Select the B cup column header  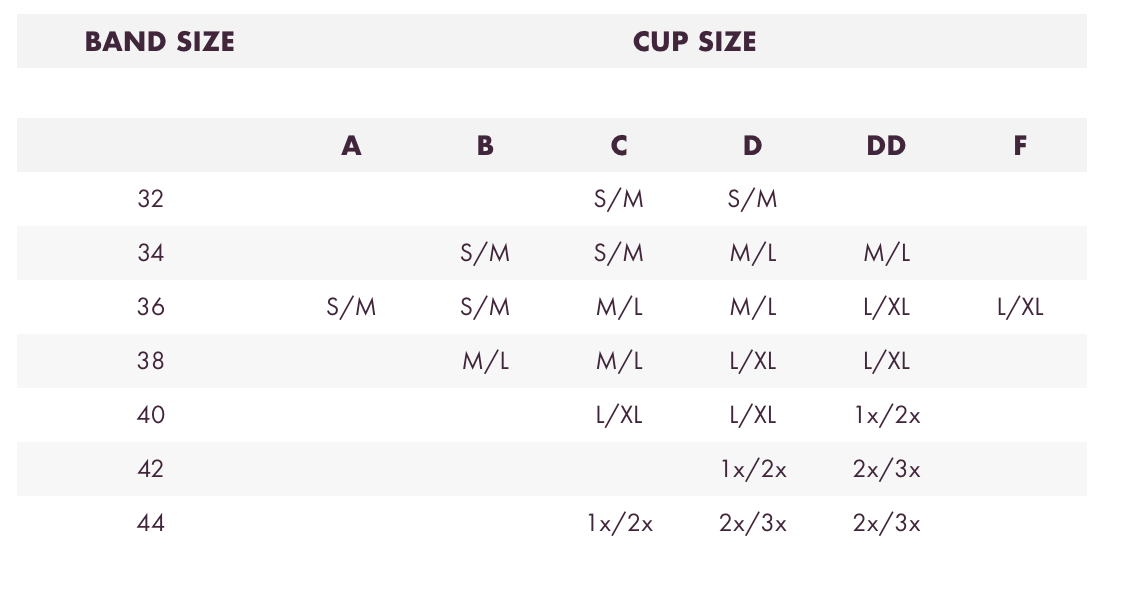click(x=485, y=146)
